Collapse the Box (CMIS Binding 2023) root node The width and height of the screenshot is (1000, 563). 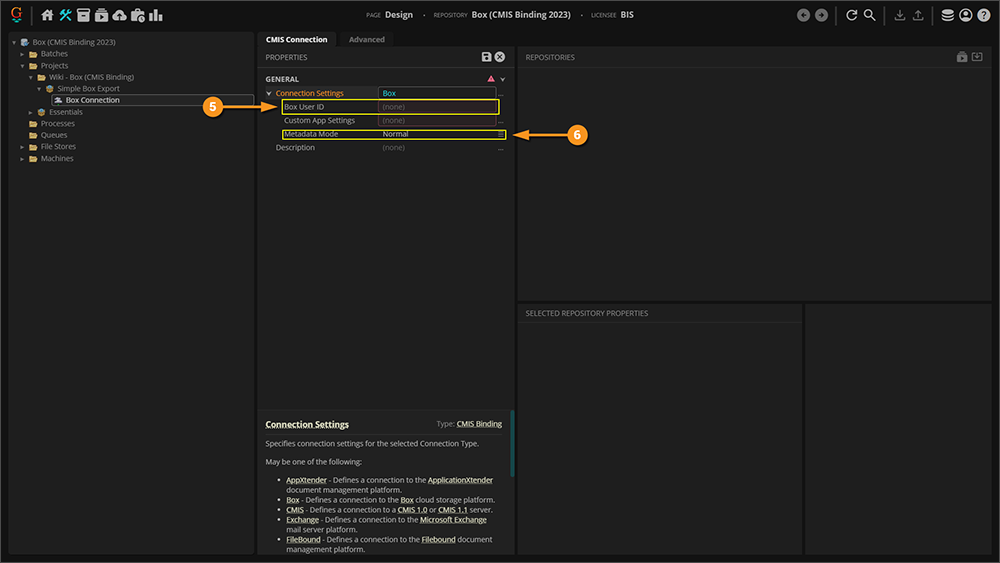pos(14,42)
